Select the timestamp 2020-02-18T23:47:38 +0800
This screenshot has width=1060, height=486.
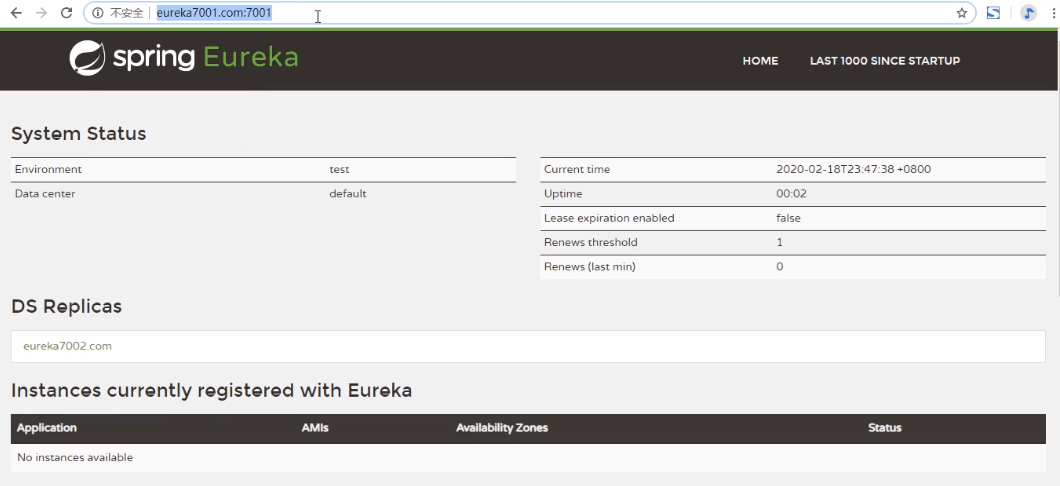853,170
